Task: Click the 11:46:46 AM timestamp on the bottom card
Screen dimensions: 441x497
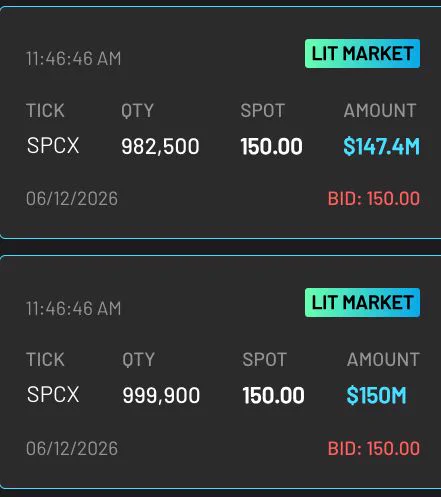Action: [x=73, y=308]
